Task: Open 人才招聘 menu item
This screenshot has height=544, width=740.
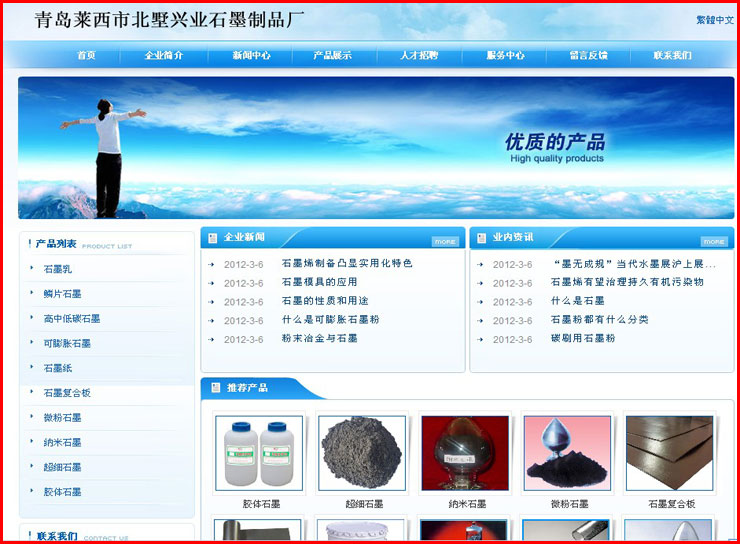Action: point(419,55)
